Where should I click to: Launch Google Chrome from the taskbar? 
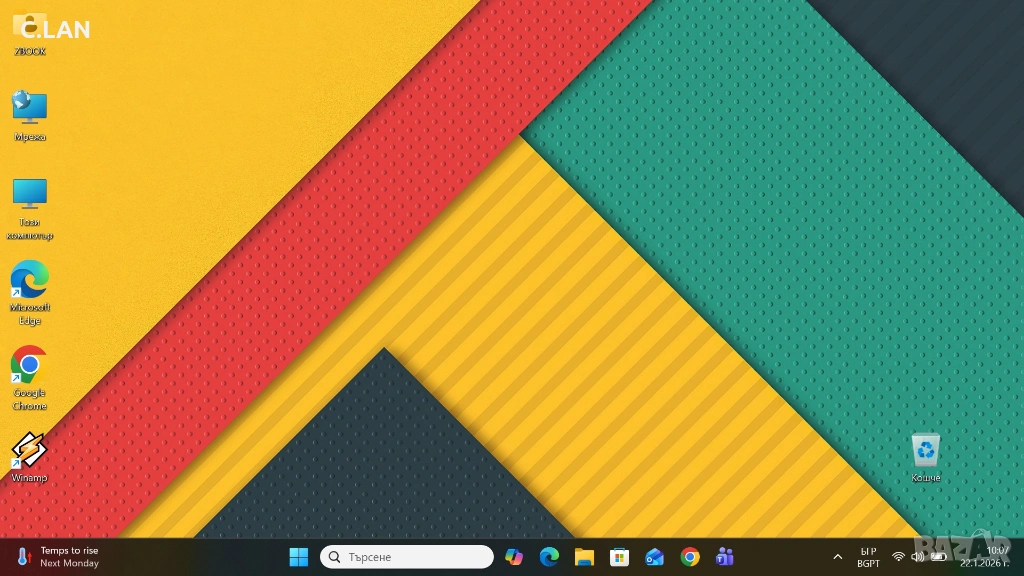690,557
